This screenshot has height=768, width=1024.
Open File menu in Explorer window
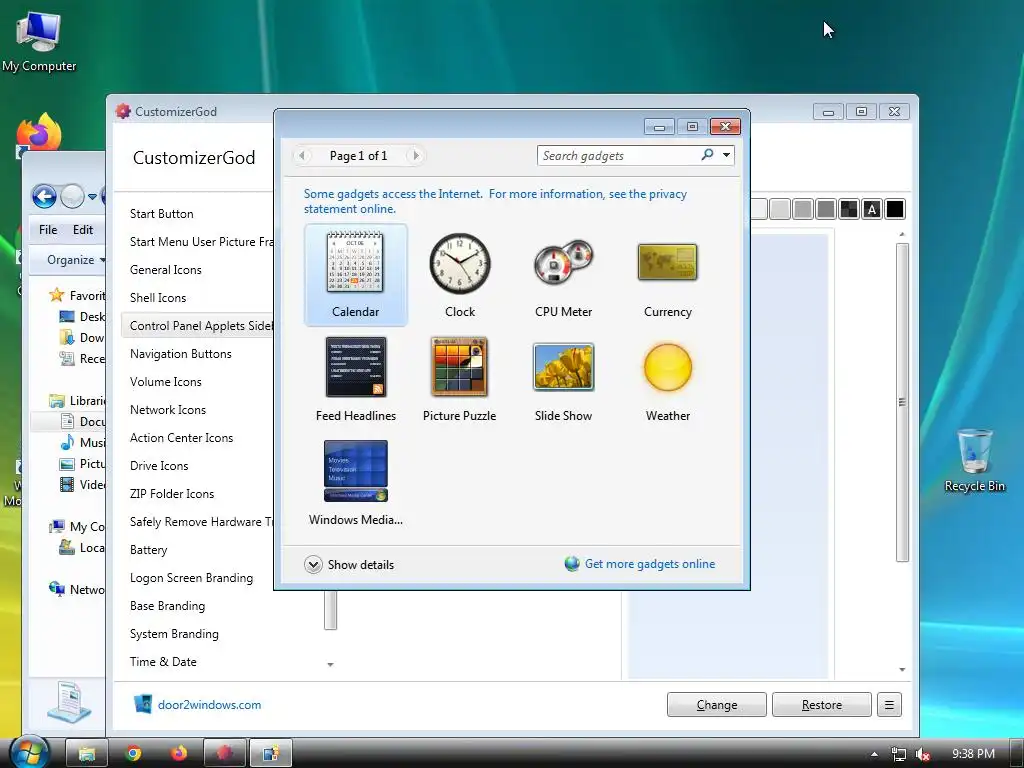[48, 230]
